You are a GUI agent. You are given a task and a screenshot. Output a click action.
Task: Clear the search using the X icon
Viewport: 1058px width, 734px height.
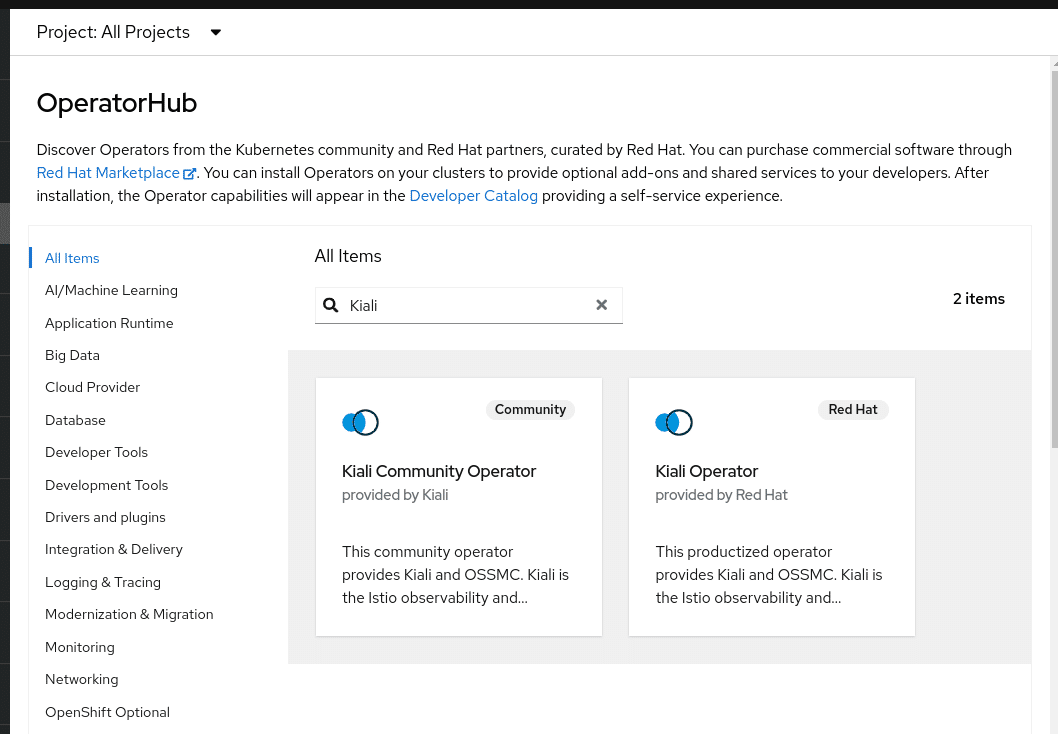[x=601, y=305]
